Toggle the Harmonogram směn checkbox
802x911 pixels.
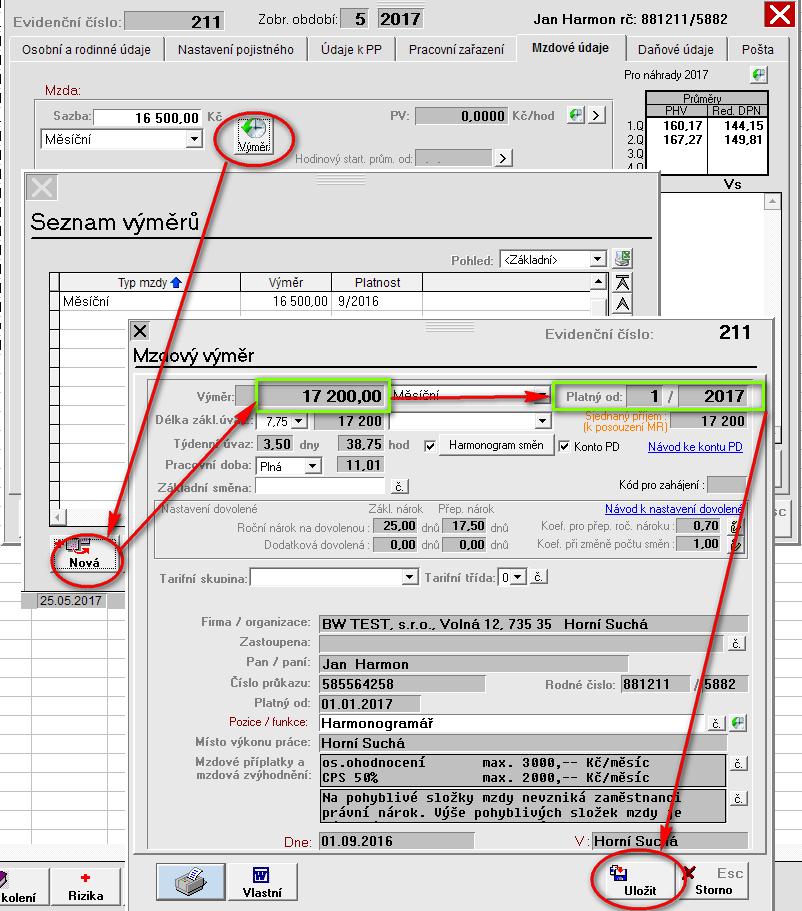coord(429,446)
